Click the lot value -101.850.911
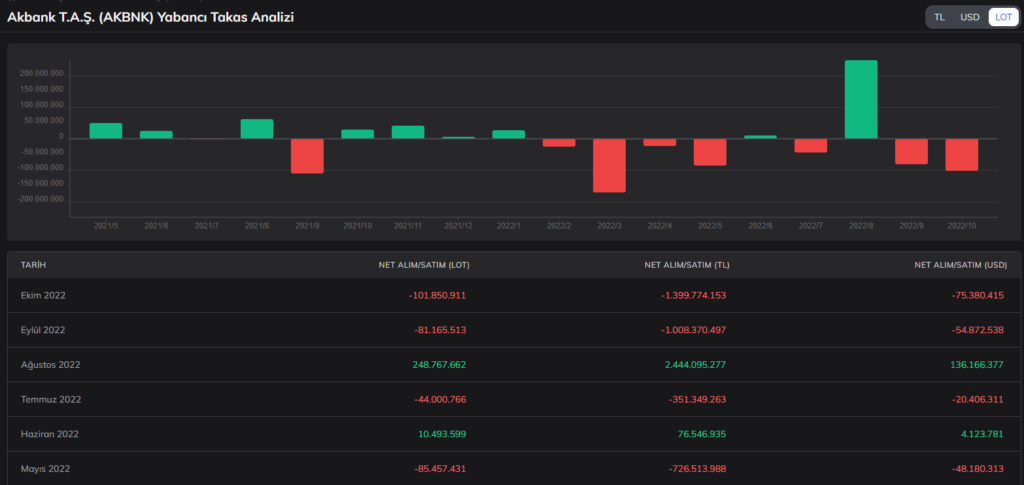 pyautogui.click(x=437, y=295)
